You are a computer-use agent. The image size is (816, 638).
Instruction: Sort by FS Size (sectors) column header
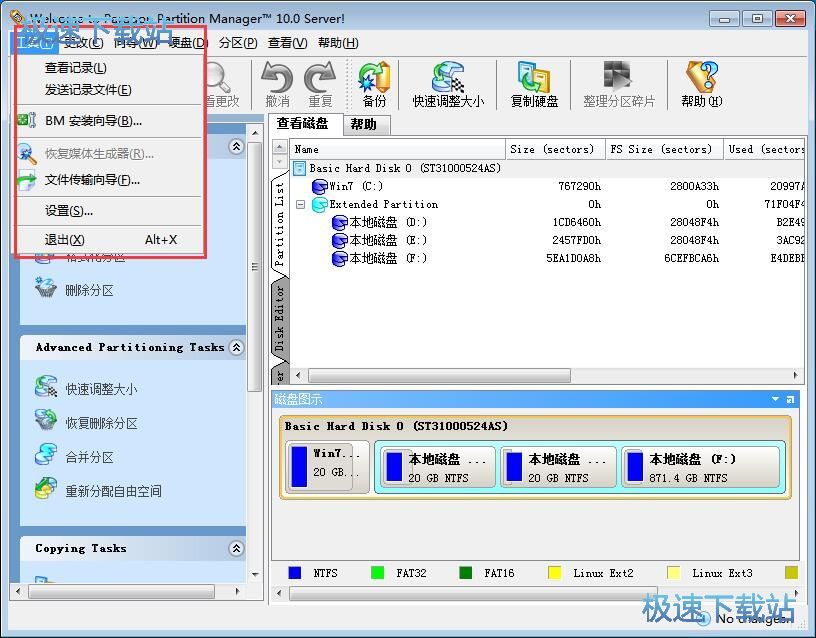click(665, 149)
